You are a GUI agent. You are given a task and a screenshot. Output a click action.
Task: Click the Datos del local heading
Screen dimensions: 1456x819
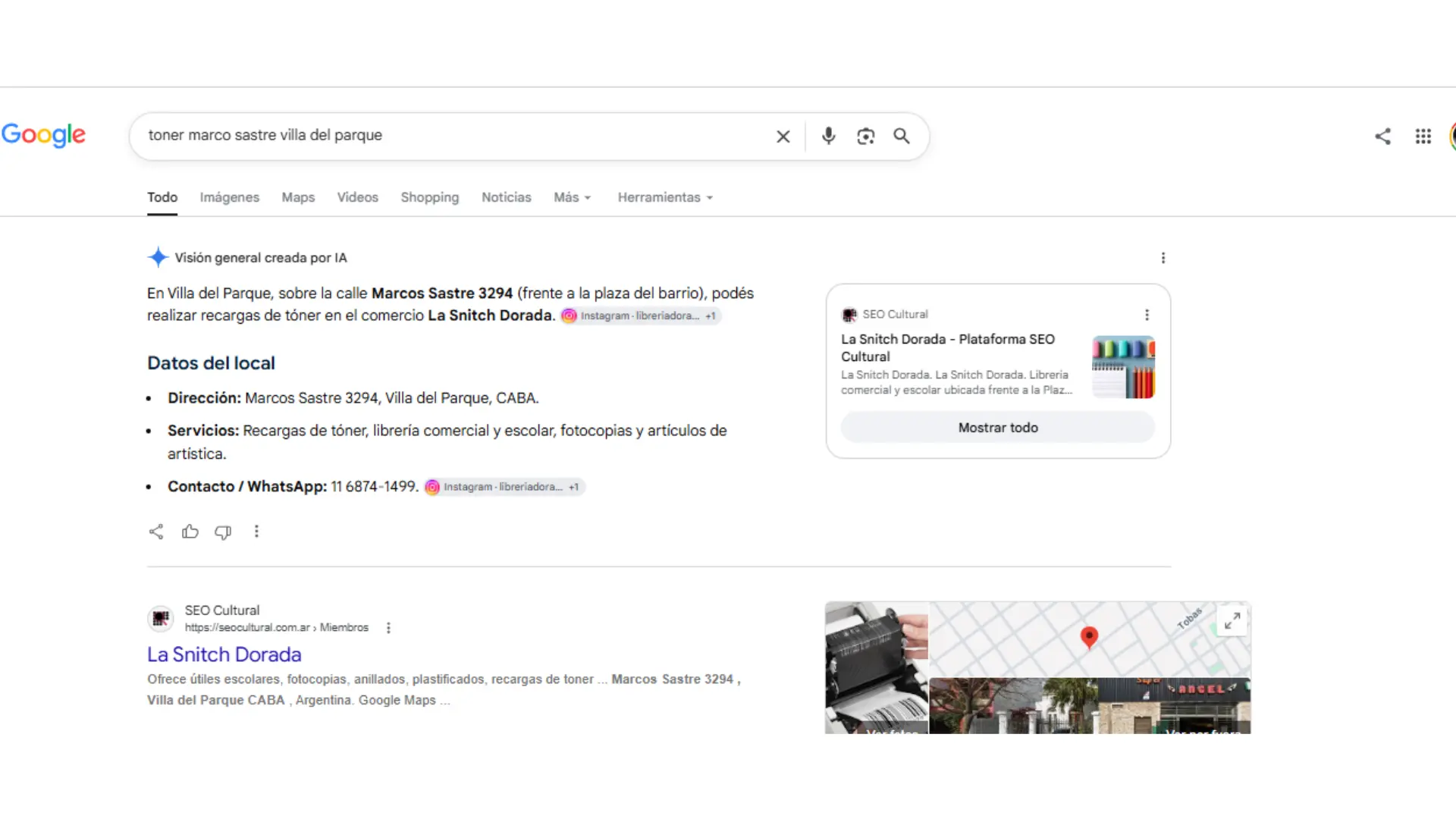click(211, 363)
